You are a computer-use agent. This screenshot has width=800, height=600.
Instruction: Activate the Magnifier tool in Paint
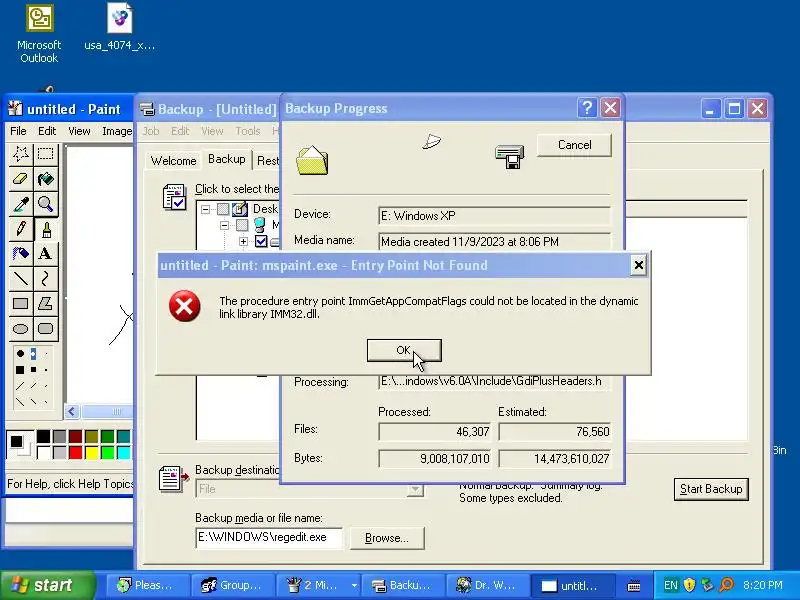[45, 204]
